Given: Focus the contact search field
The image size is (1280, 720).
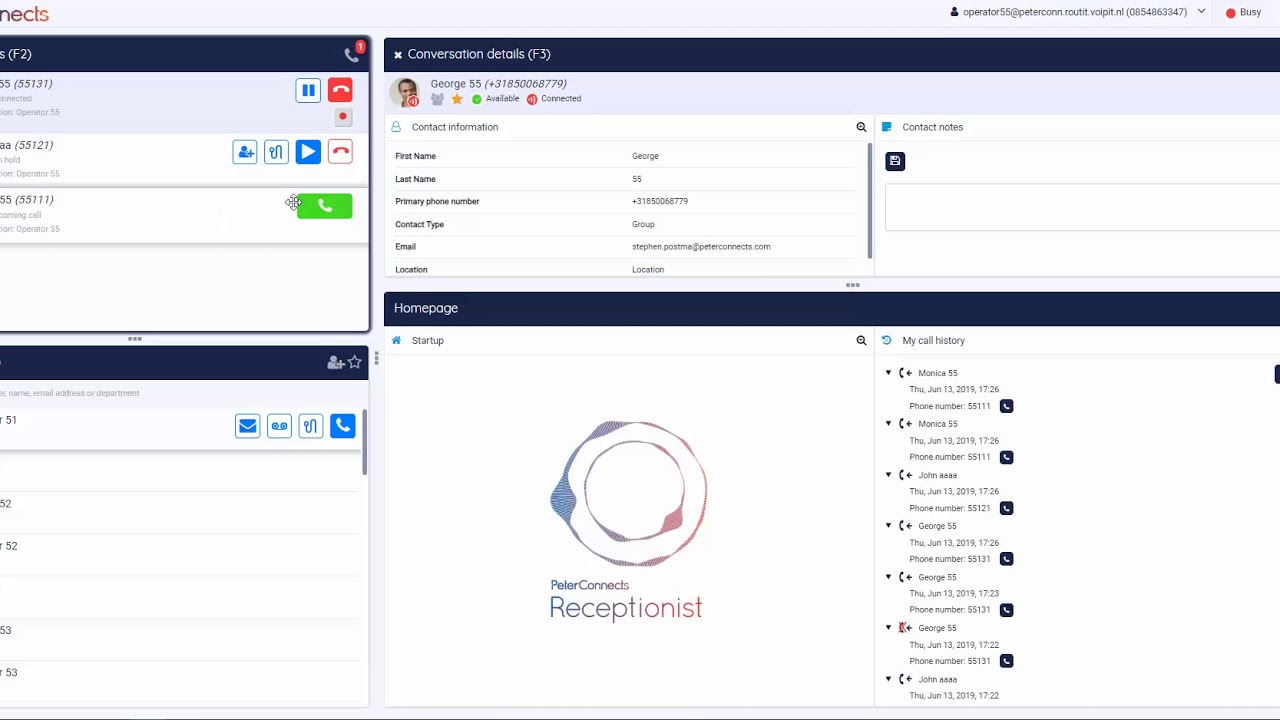Looking at the screenshot, I should (x=180, y=393).
